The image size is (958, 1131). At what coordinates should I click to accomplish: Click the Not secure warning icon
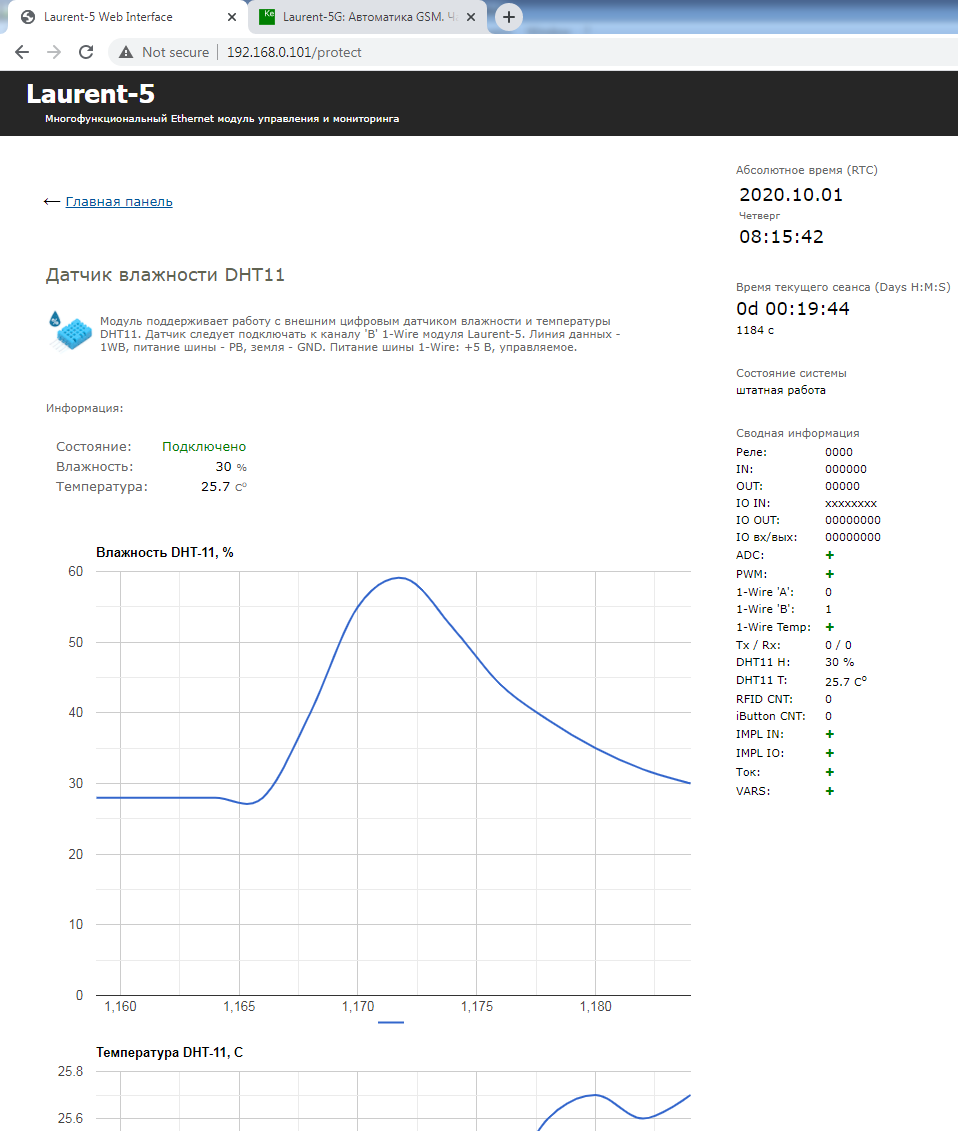tap(126, 52)
